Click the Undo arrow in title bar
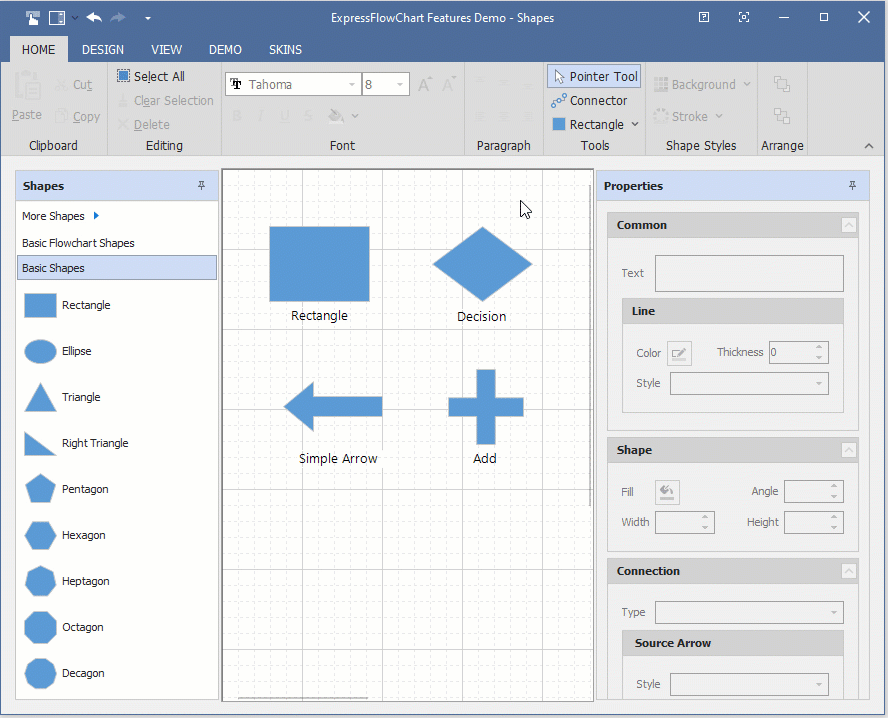The width and height of the screenshot is (888, 718). pos(94,17)
